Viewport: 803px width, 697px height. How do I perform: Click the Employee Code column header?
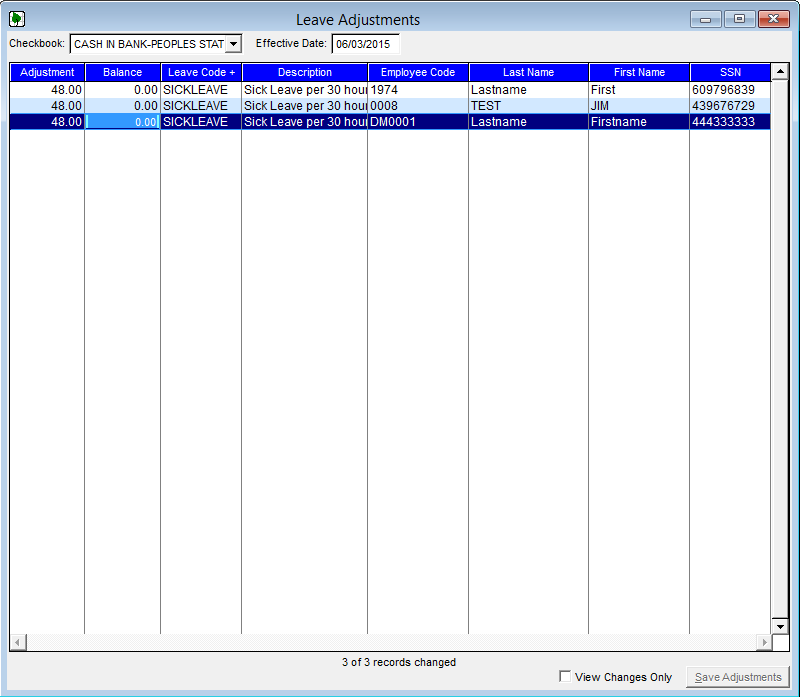[418, 72]
